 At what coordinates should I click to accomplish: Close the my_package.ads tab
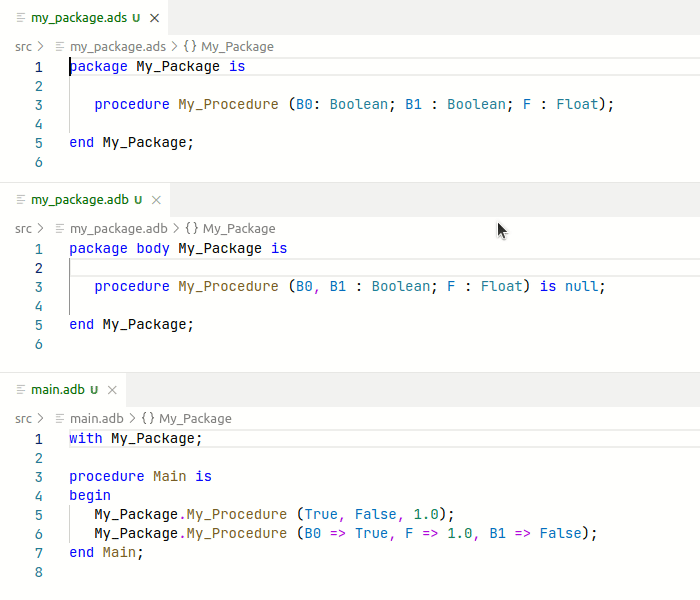[154, 18]
